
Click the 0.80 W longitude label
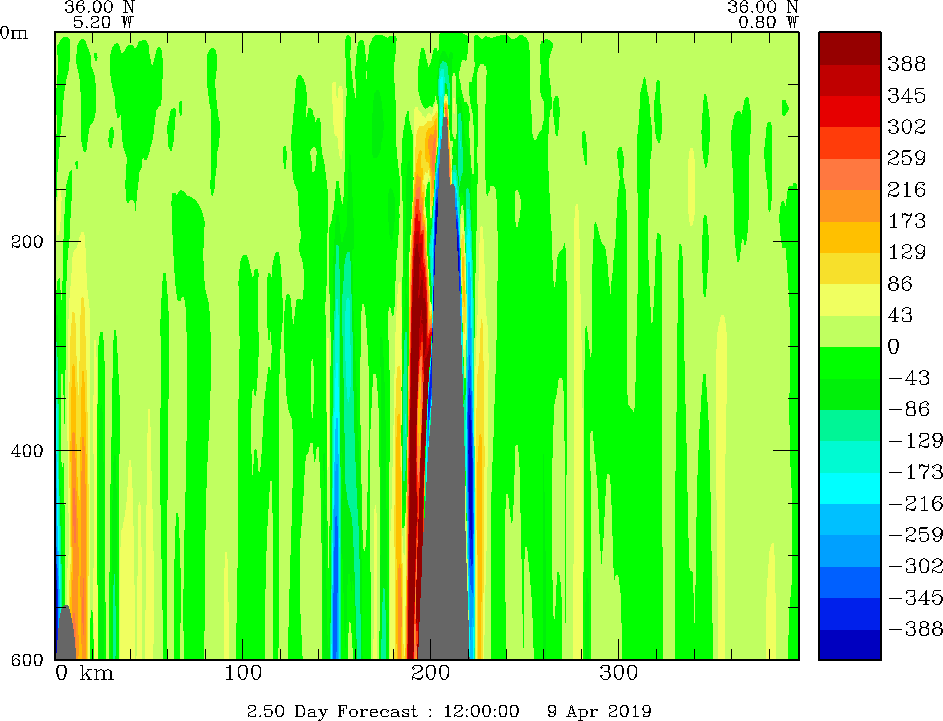[x=768, y=23]
